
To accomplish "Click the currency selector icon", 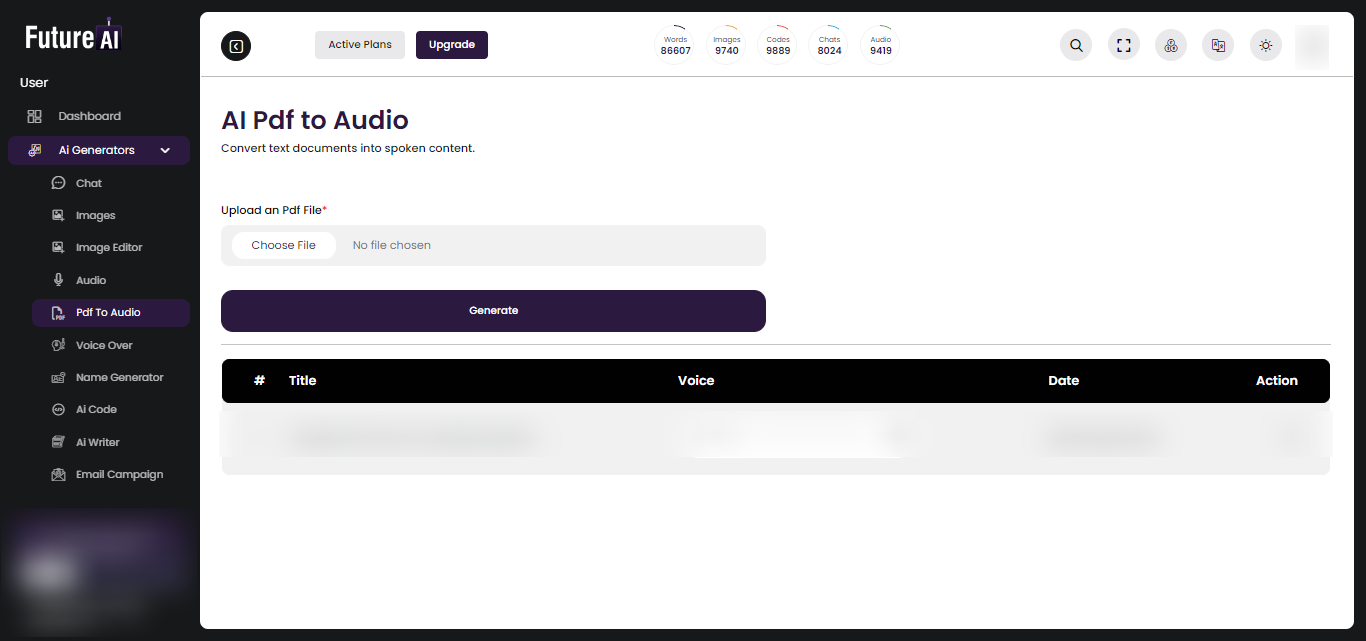I will tap(1170, 45).
